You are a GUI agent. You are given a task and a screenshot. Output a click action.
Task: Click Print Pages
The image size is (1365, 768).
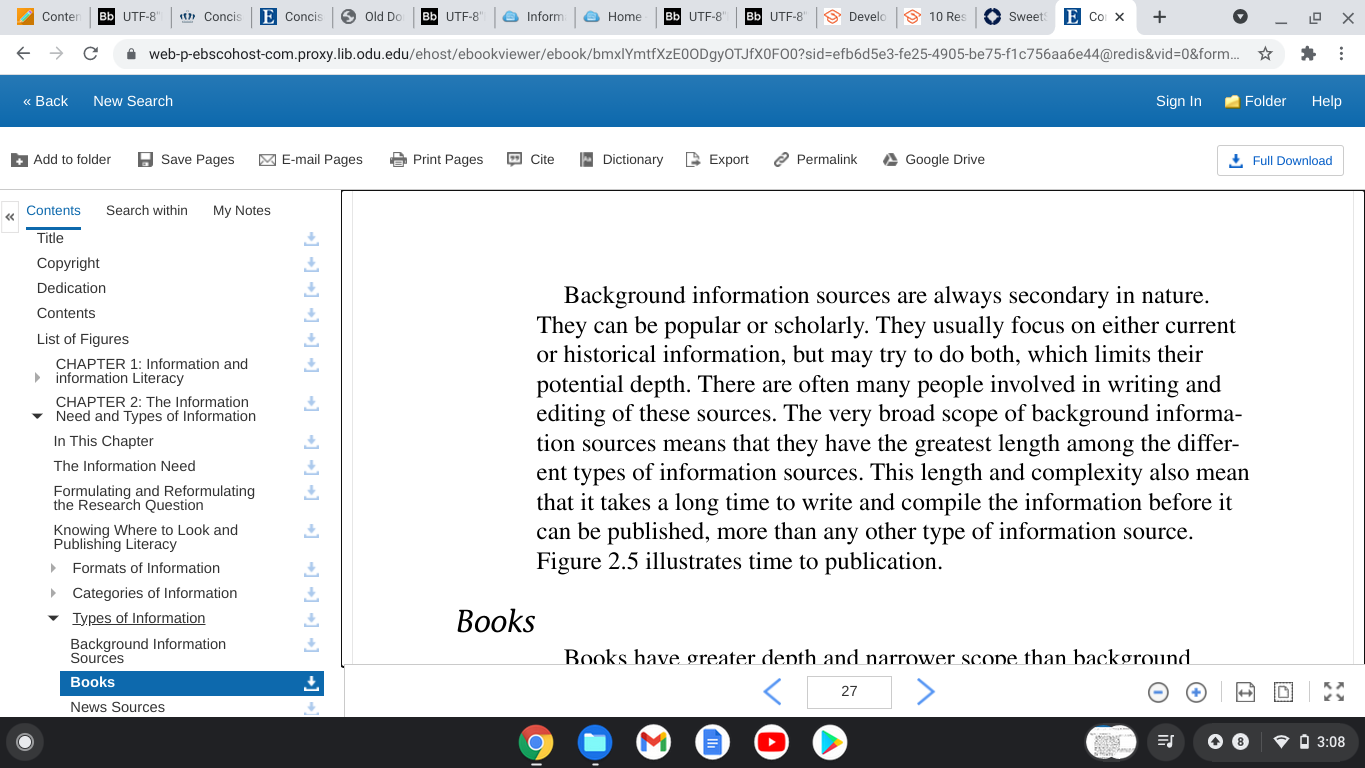click(436, 159)
